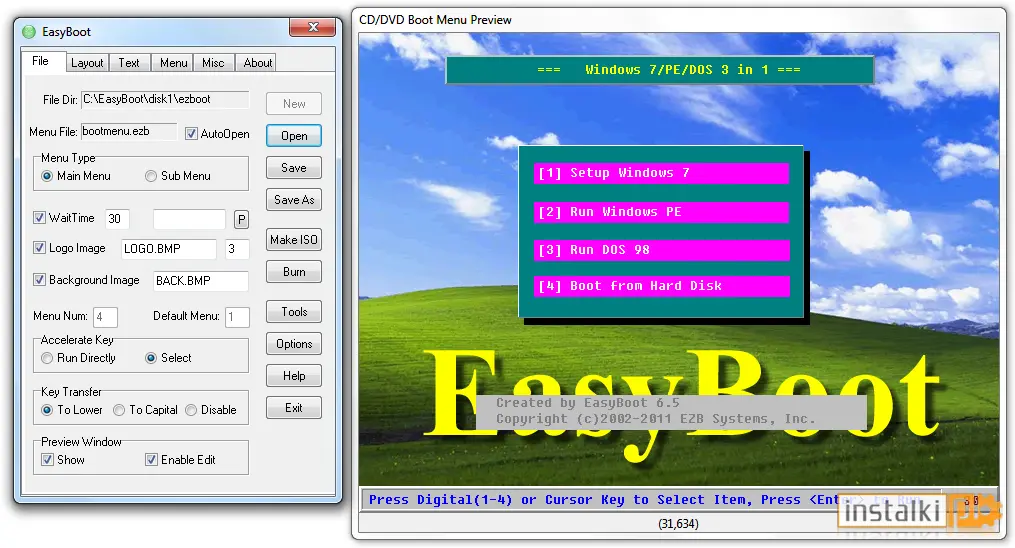Click the File Dir path field
The width and height of the screenshot is (1015, 548).
coord(165,100)
